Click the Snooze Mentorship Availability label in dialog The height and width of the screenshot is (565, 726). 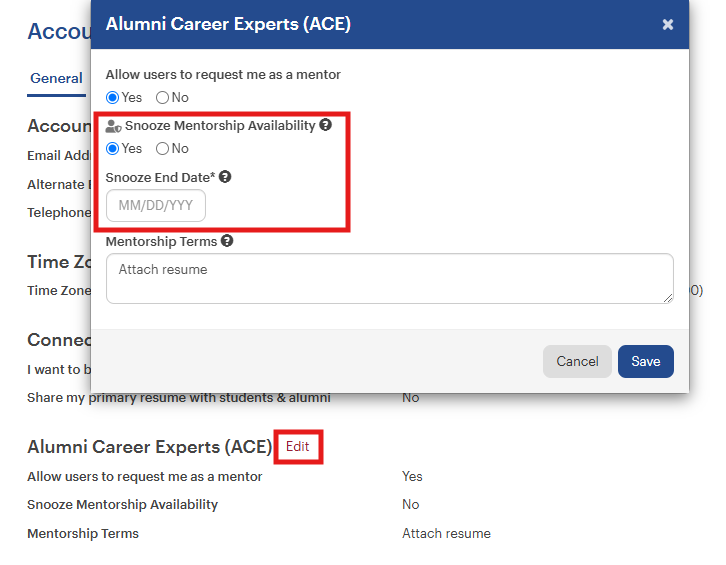(x=220, y=126)
